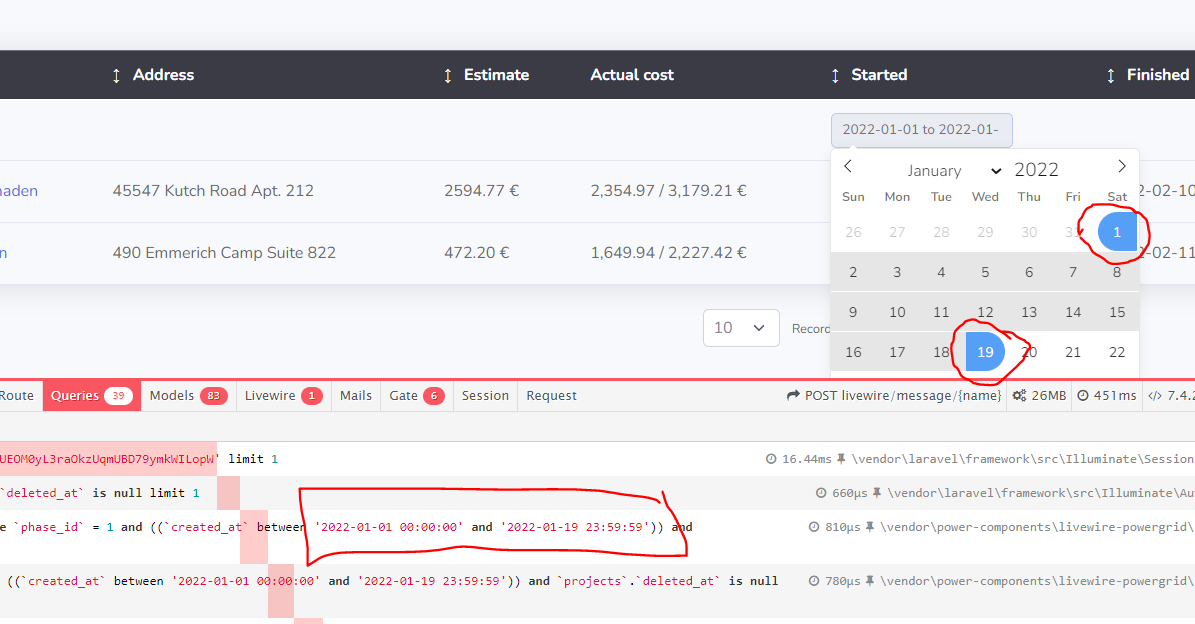The height and width of the screenshot is (624, 1195).
Task: Switch to the Models tab
Action: [x=186, y=395]
